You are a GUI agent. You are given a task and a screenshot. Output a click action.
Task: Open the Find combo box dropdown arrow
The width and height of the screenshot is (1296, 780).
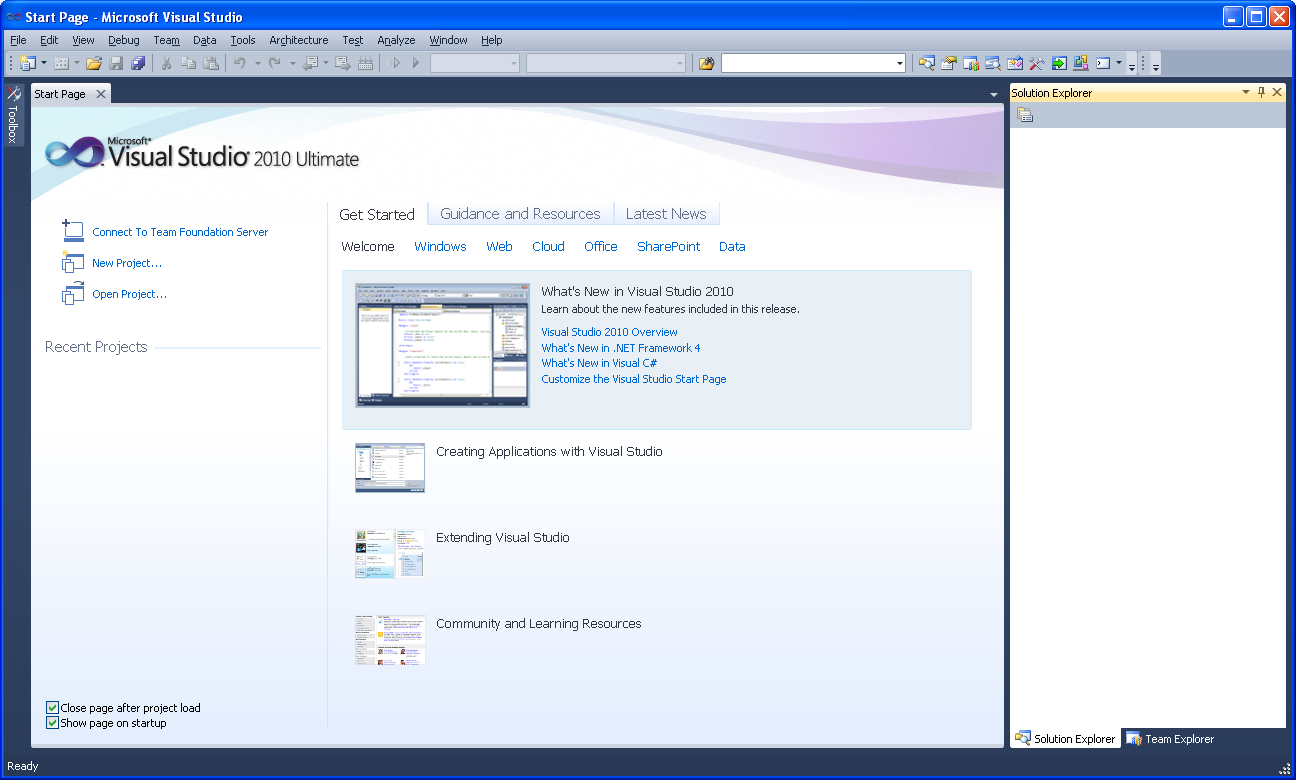900,63
